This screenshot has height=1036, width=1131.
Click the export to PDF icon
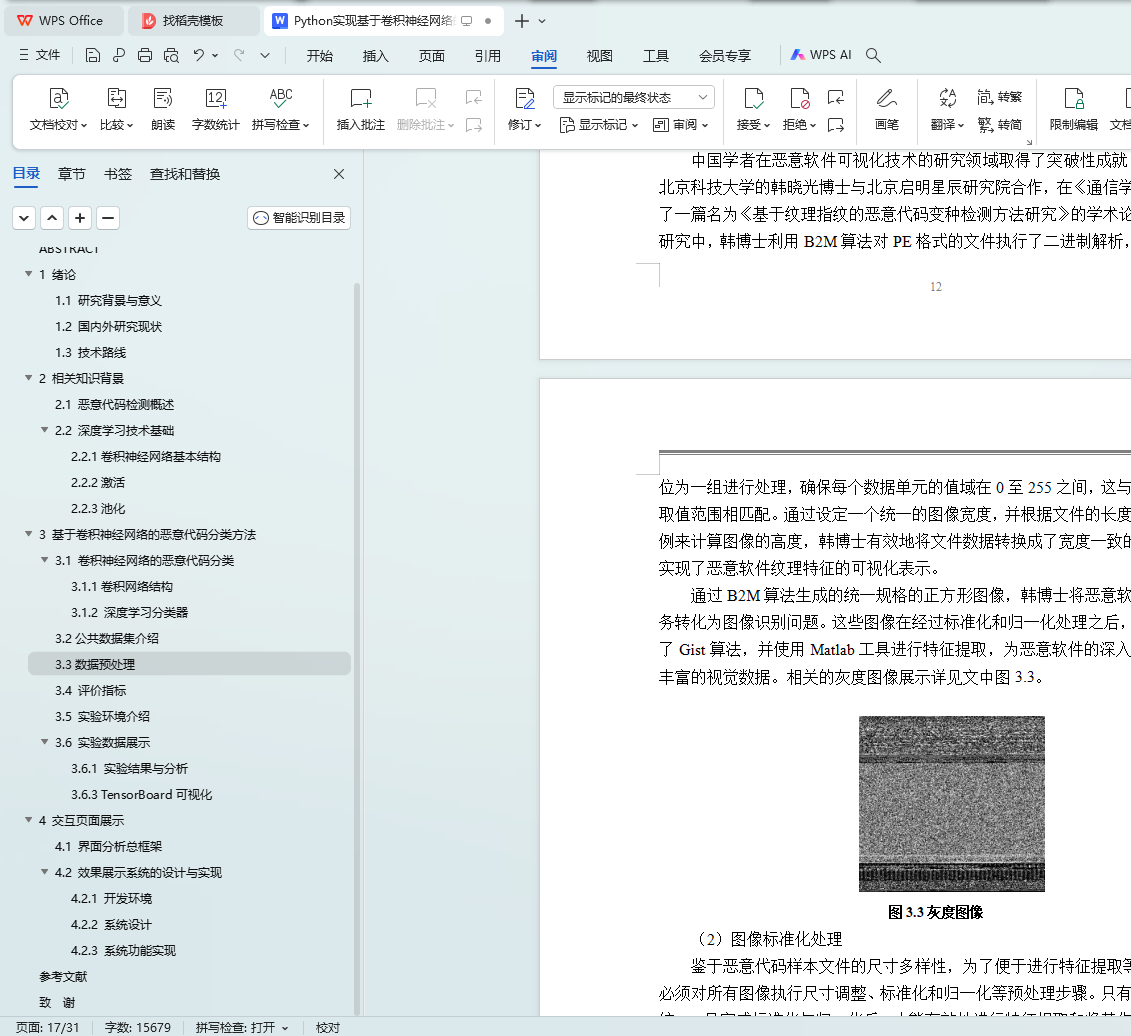(119, 56)
